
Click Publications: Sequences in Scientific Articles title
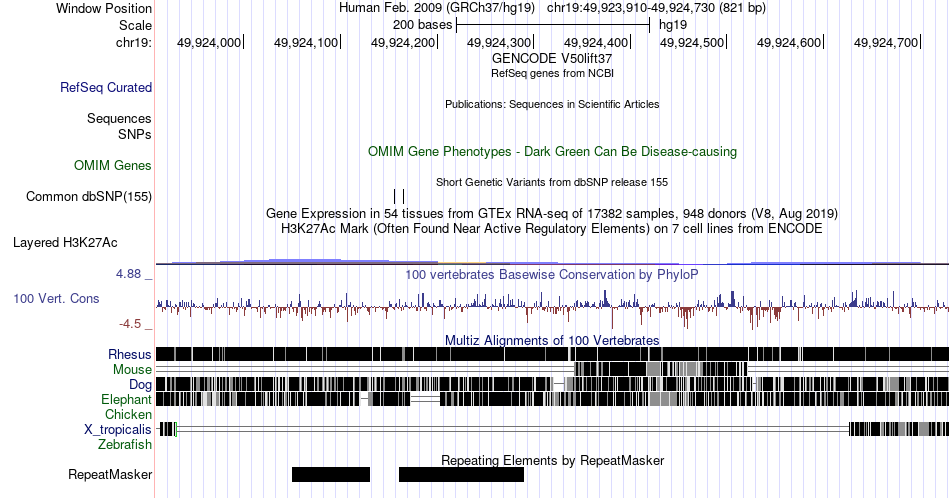coord(552,104)
